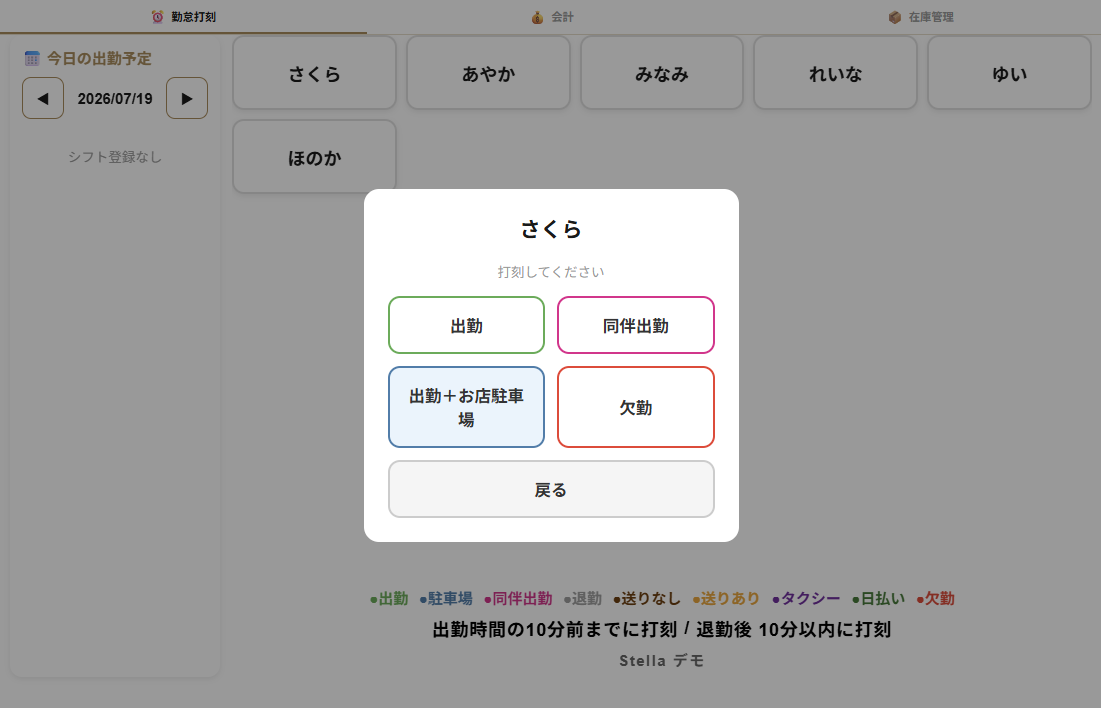Viewport: 1101px width, 708px height.
Task: Select the ほのか staff card
Action: tap(315, 157)
